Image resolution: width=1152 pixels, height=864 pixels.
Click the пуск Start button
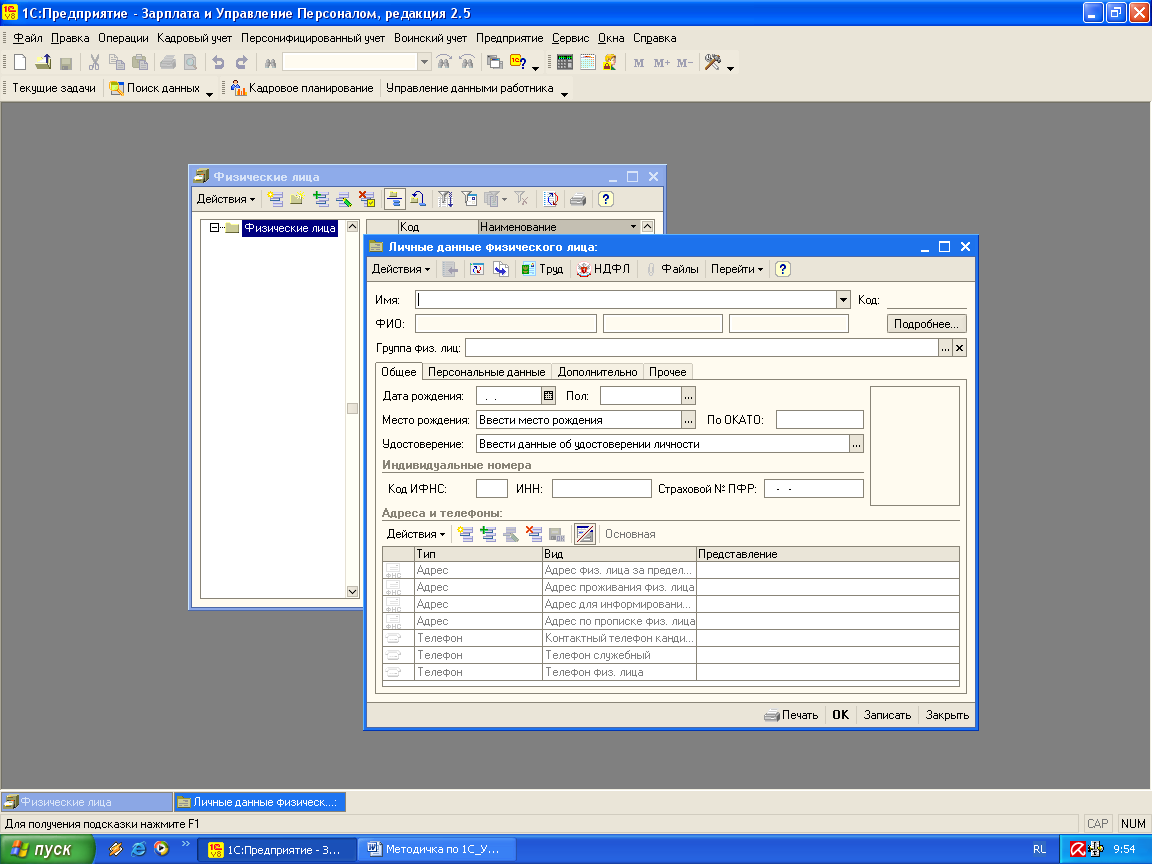47,849
